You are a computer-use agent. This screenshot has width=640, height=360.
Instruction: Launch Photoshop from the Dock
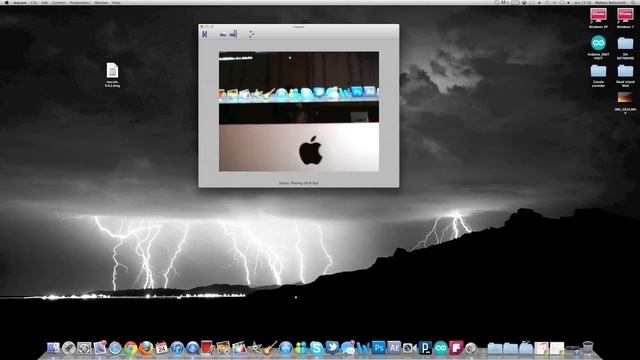[x=378, y=348]
